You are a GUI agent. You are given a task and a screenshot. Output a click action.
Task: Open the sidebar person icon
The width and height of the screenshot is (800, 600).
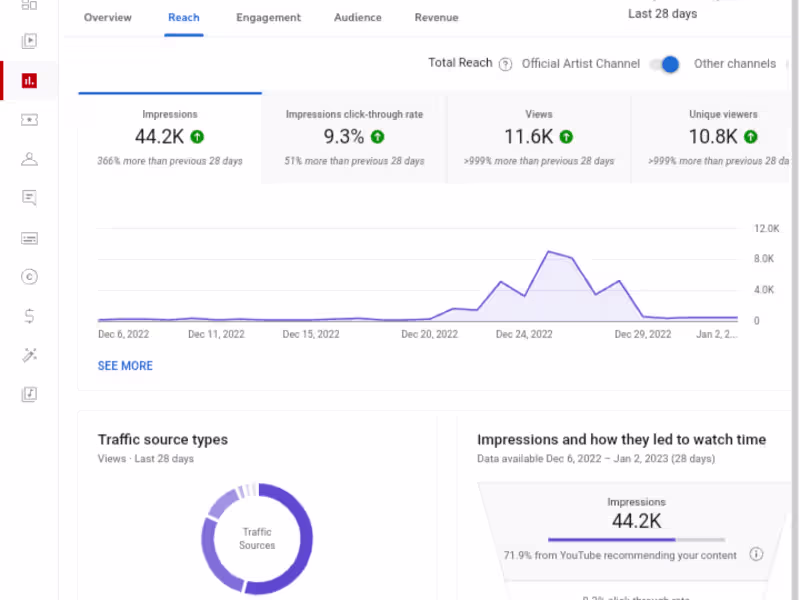click(29, 159)
